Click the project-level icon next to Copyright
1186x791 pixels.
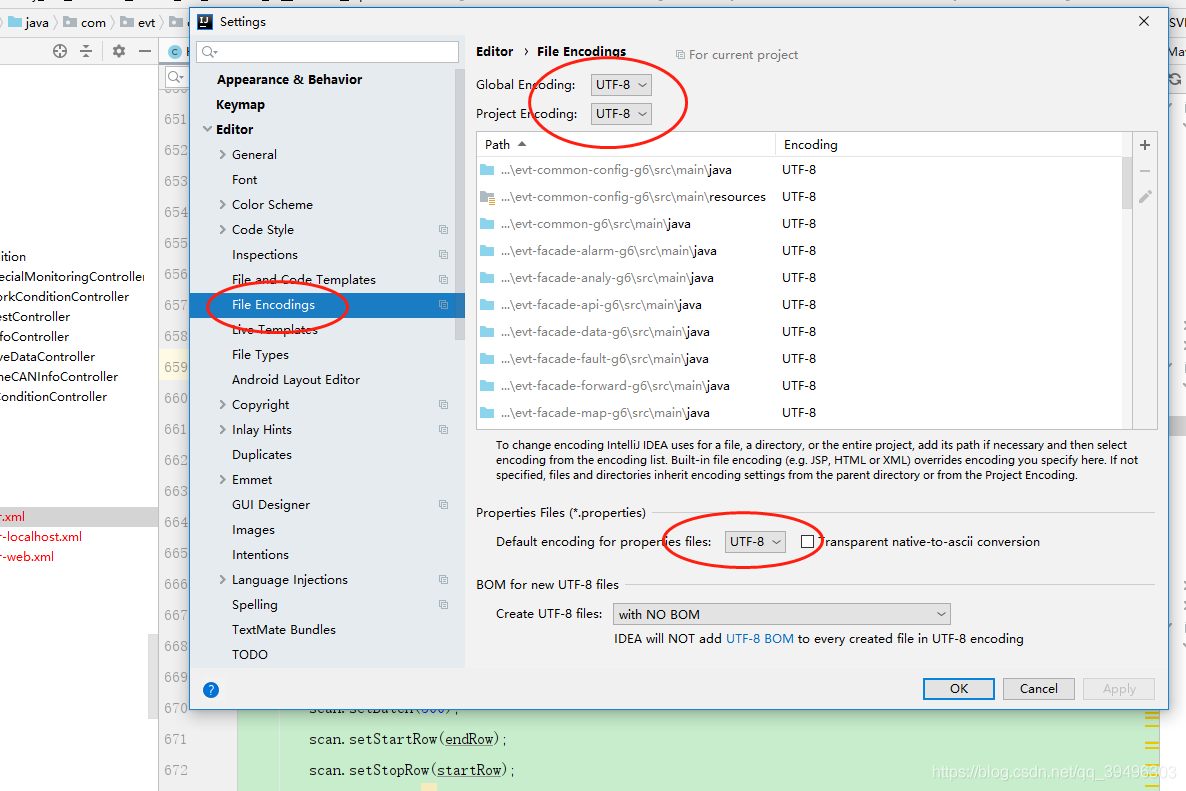point(443,405)
